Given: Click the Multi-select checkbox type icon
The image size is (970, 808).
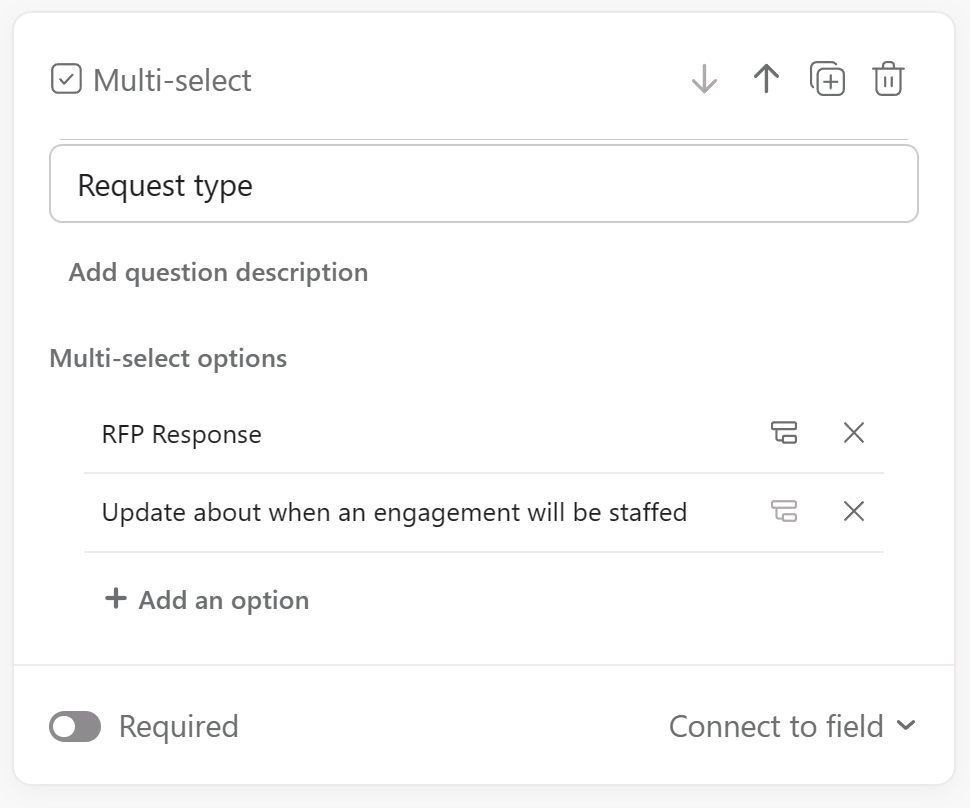Looking at the screenshot, I should [x=66, y=79].
